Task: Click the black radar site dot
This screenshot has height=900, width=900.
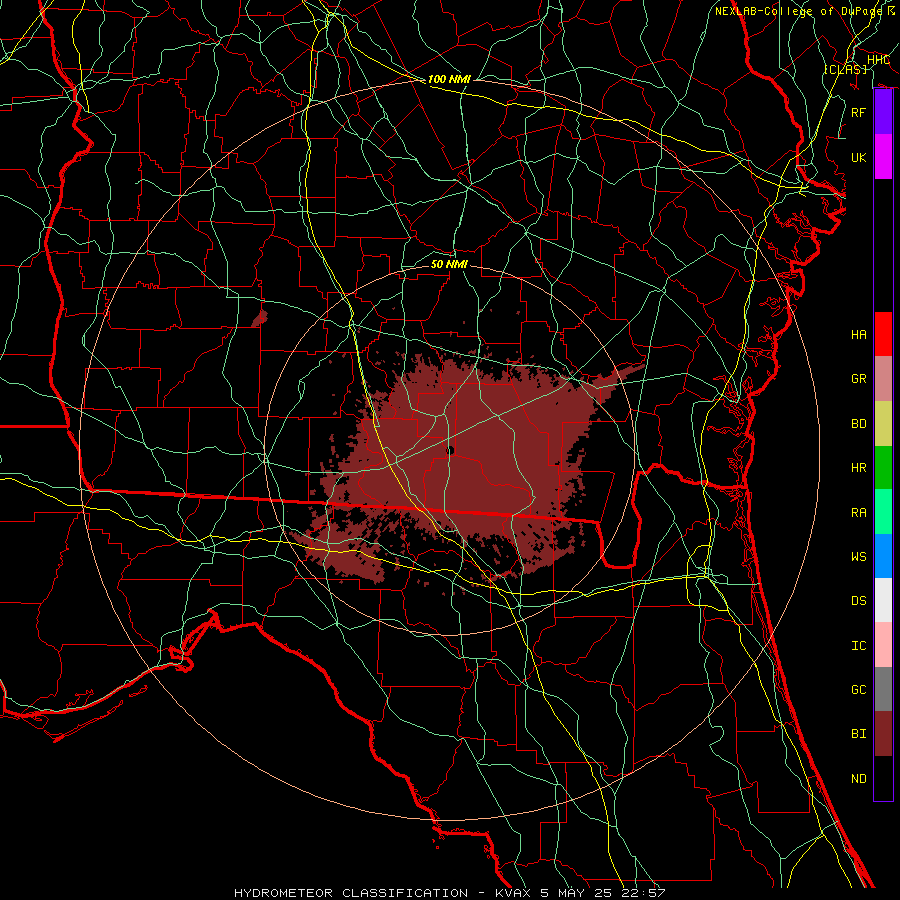Action: tap(450, 451)
